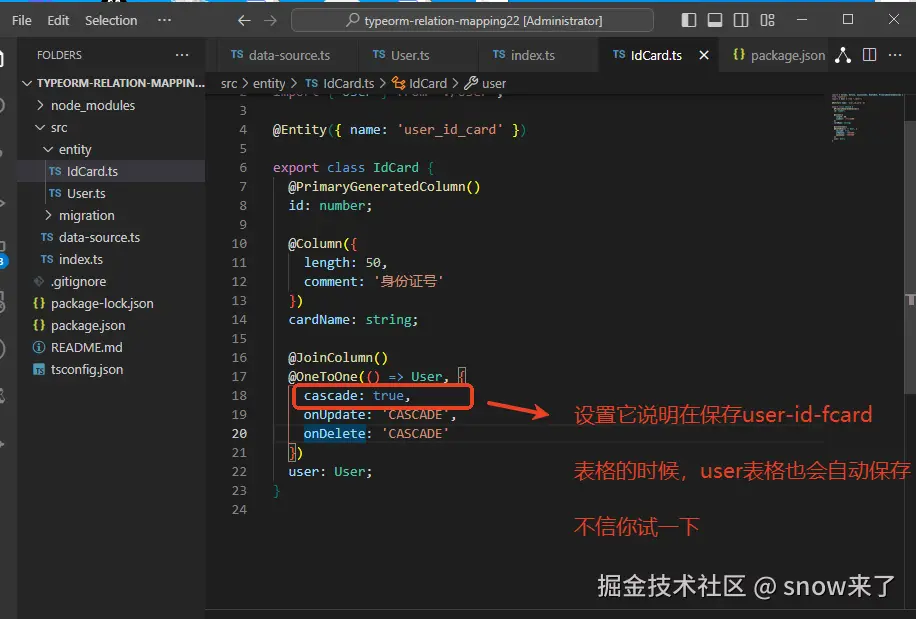Click the cascade: true code line

coord(357,395)
